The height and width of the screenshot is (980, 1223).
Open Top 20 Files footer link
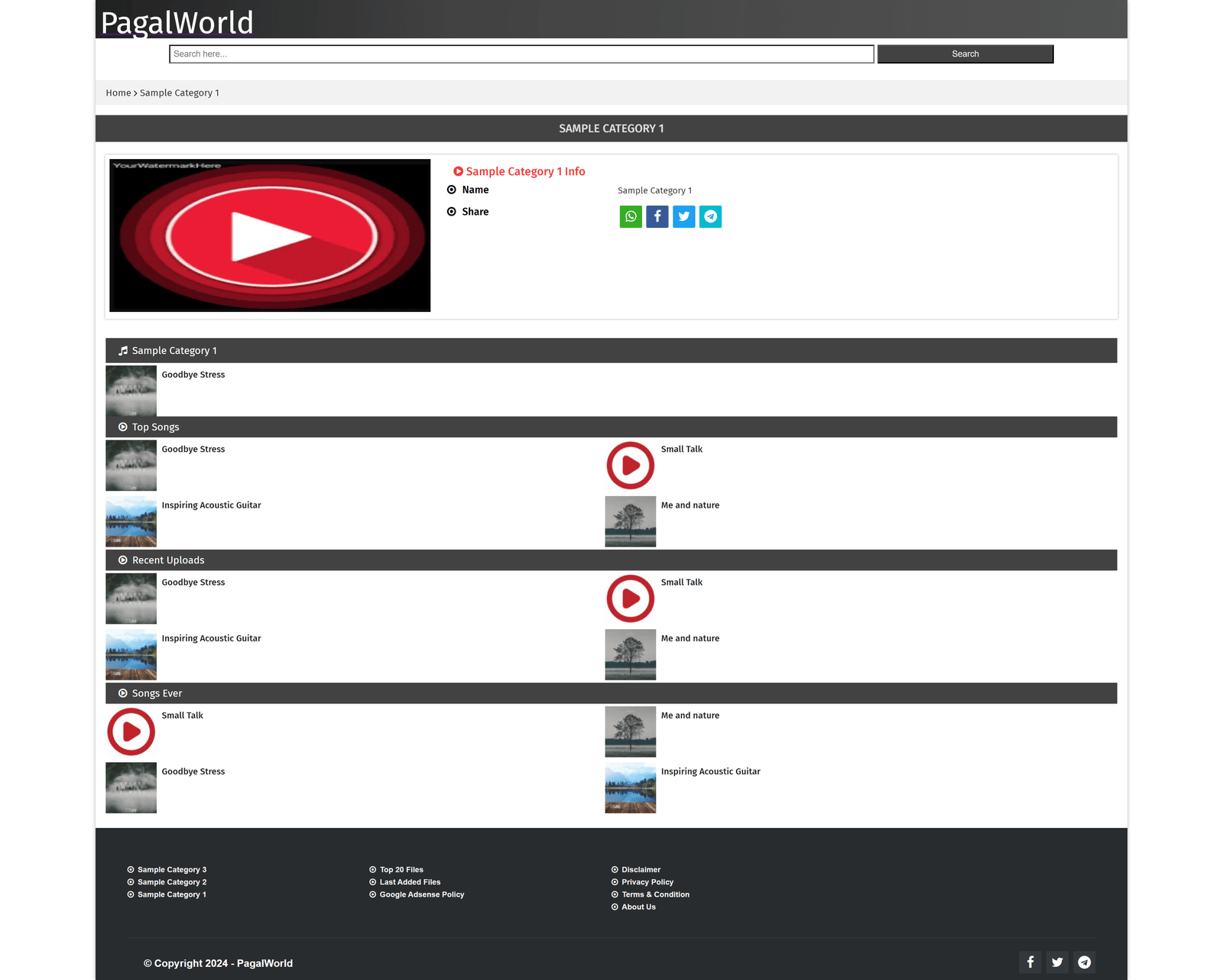pos(401,870)
